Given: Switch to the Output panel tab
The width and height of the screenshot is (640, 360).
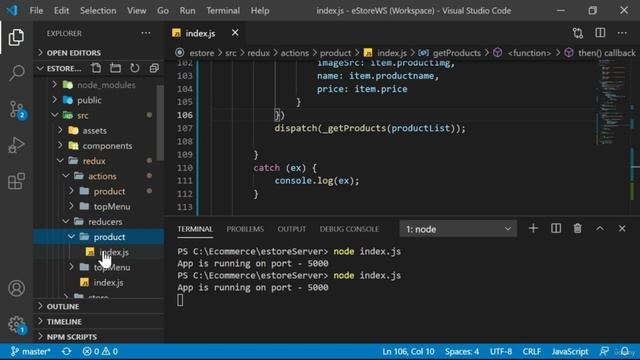Looking at the screenshot, I should click(x=291, y=229).
